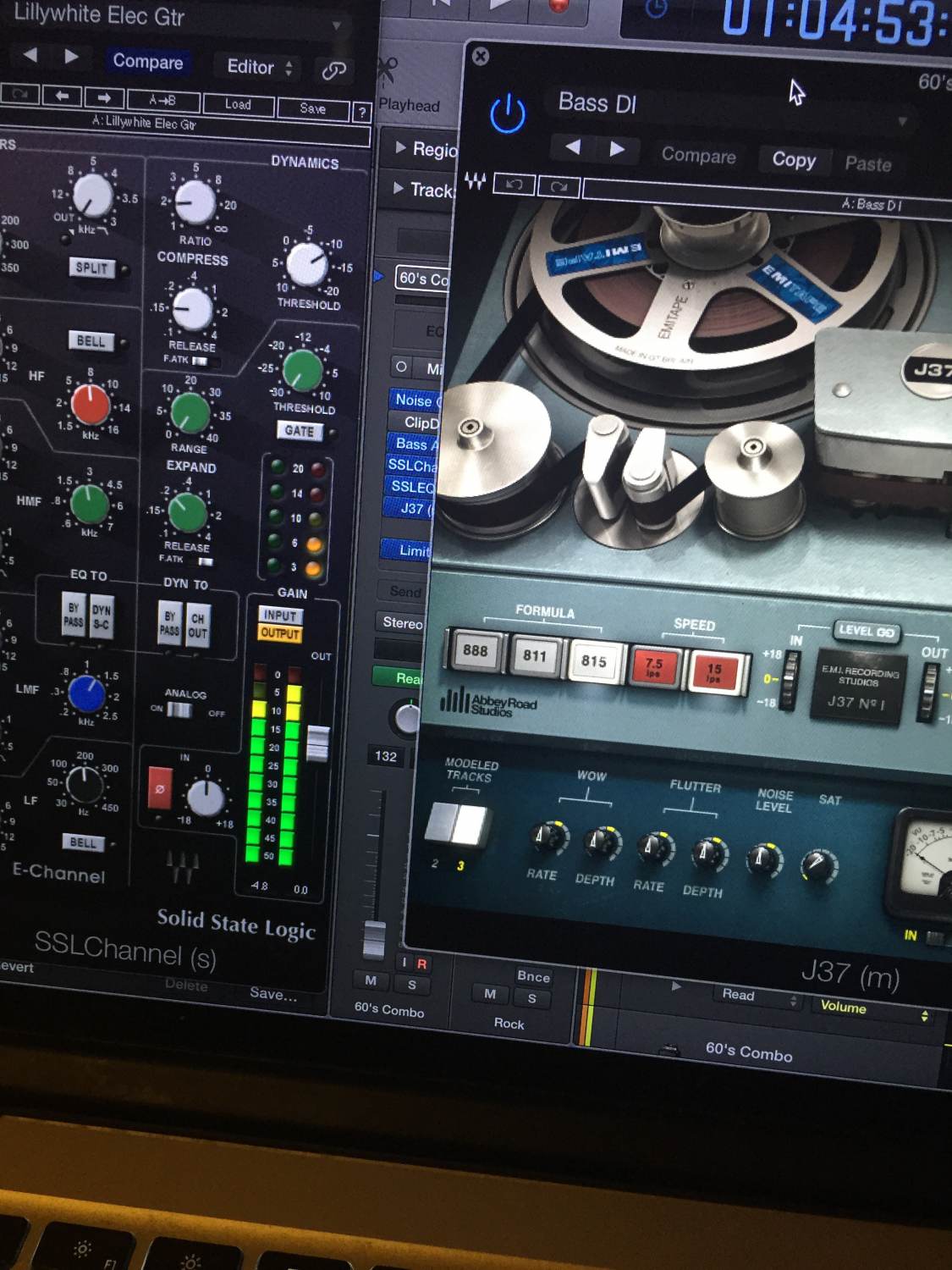
Task: Click the Paste button in J37 window
Action: click(x=867, y=164)
